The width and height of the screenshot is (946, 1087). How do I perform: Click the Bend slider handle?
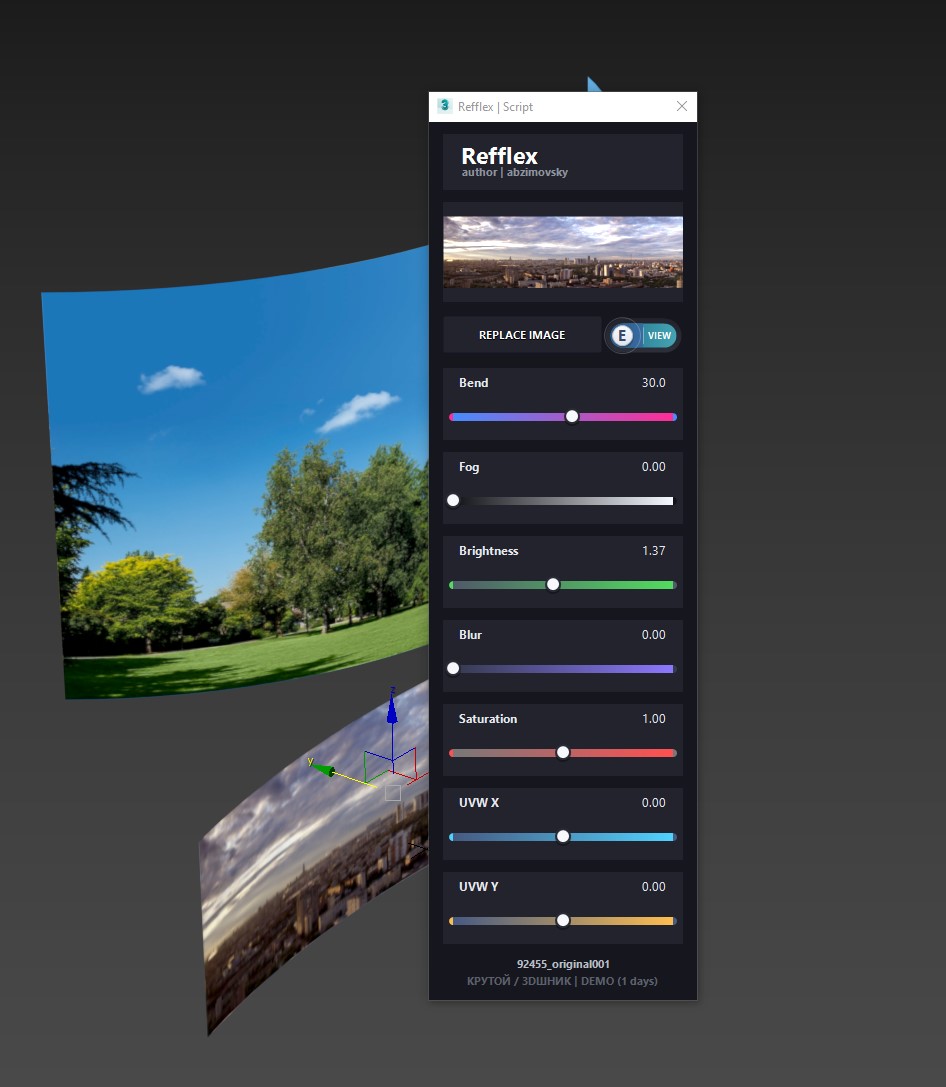[x=572, y=417]
